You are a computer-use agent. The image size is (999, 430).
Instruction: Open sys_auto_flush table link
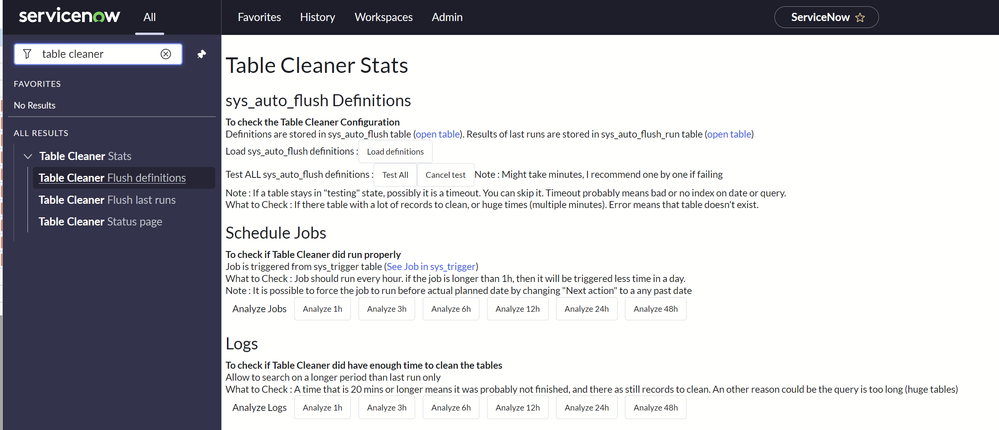click(x=436, y=134)
